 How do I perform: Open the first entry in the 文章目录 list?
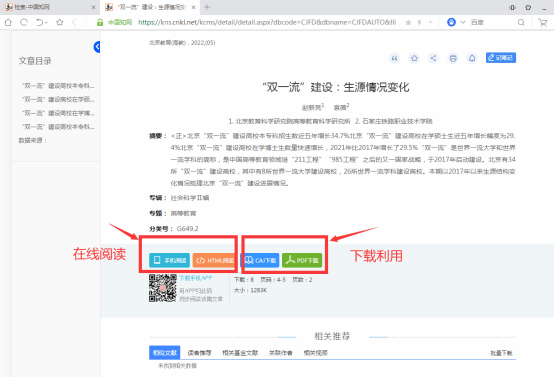point(58,86)
